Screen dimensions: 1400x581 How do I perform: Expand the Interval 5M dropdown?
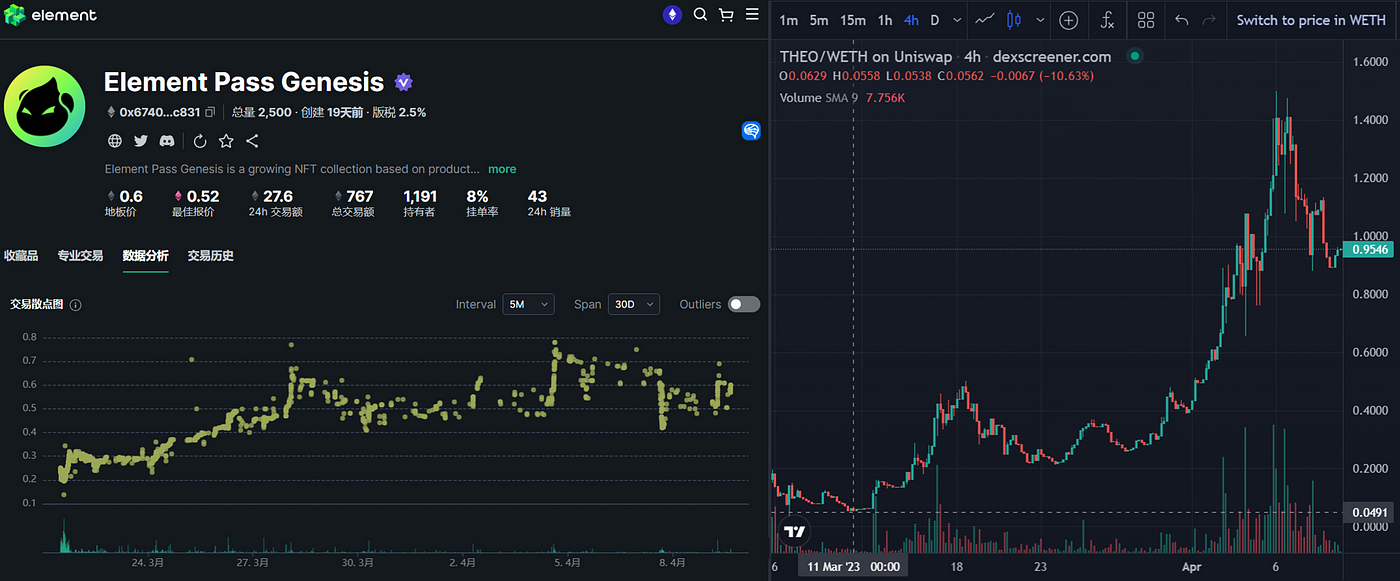528,304
